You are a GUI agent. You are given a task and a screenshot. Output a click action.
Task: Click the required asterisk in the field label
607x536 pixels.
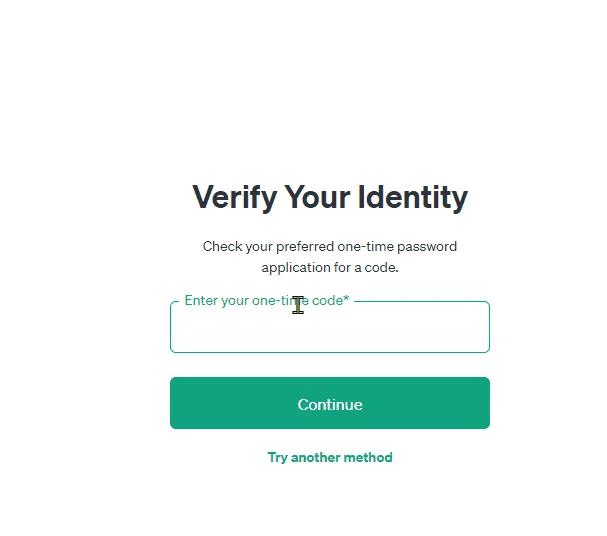pyautogui.click(x=346, y=298)
